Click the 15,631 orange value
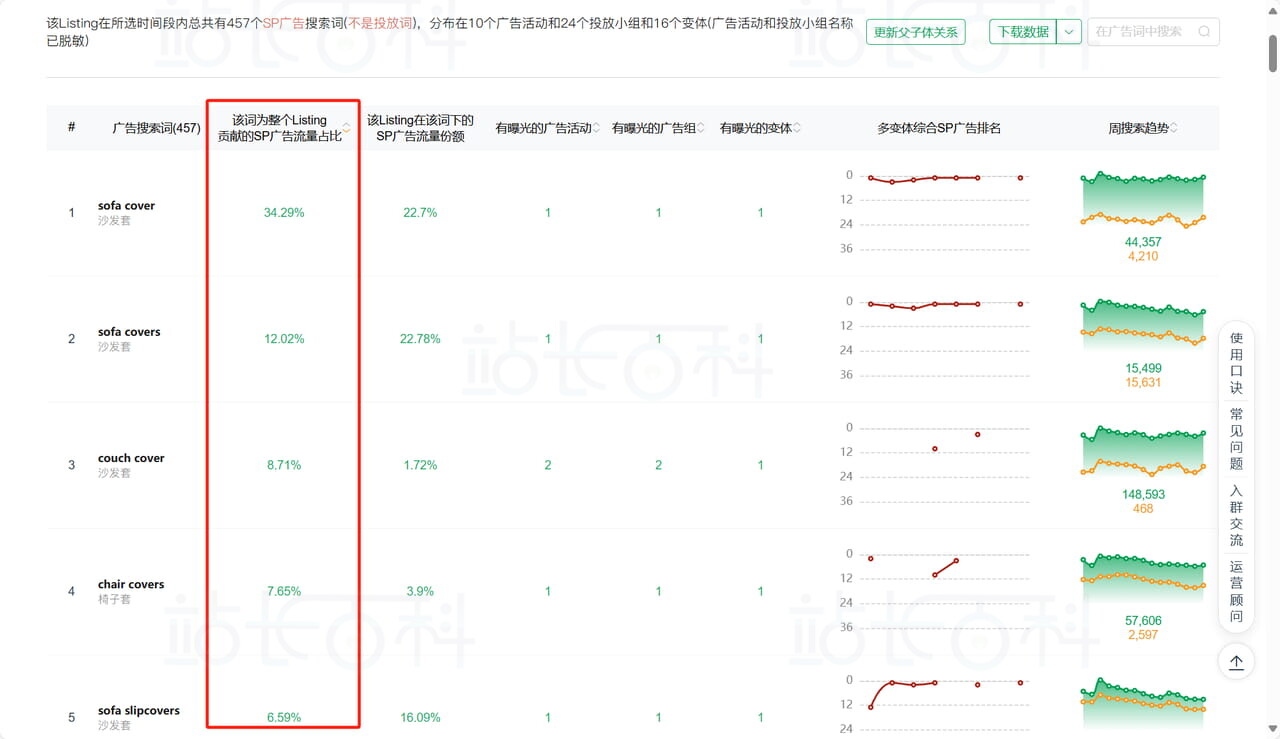1280x739 pixels. click(x=1143, y=382)
